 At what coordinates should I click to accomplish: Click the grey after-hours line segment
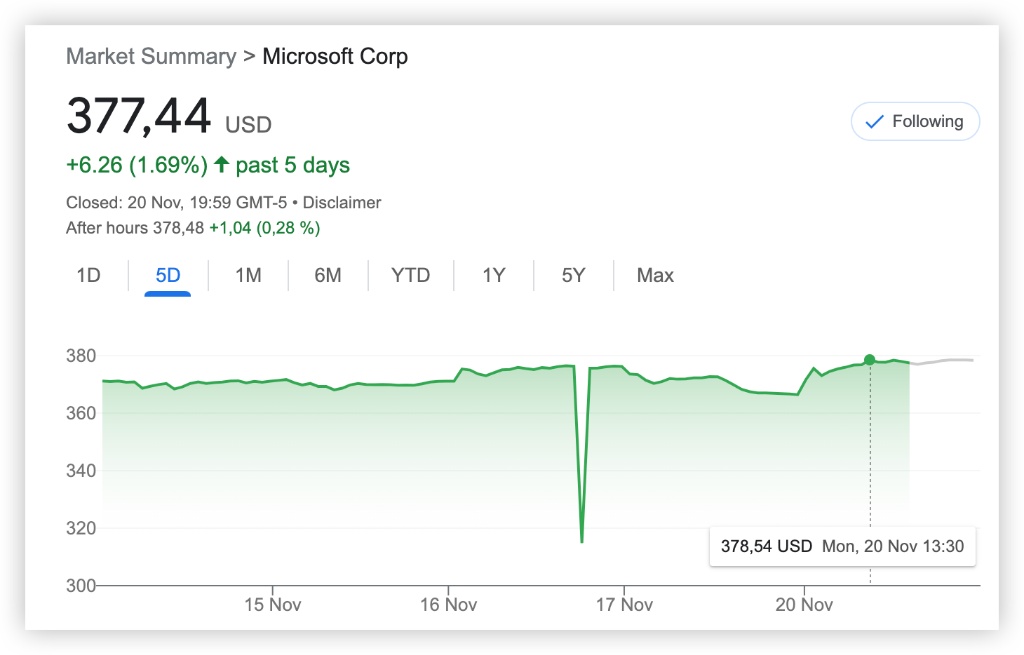945,360
